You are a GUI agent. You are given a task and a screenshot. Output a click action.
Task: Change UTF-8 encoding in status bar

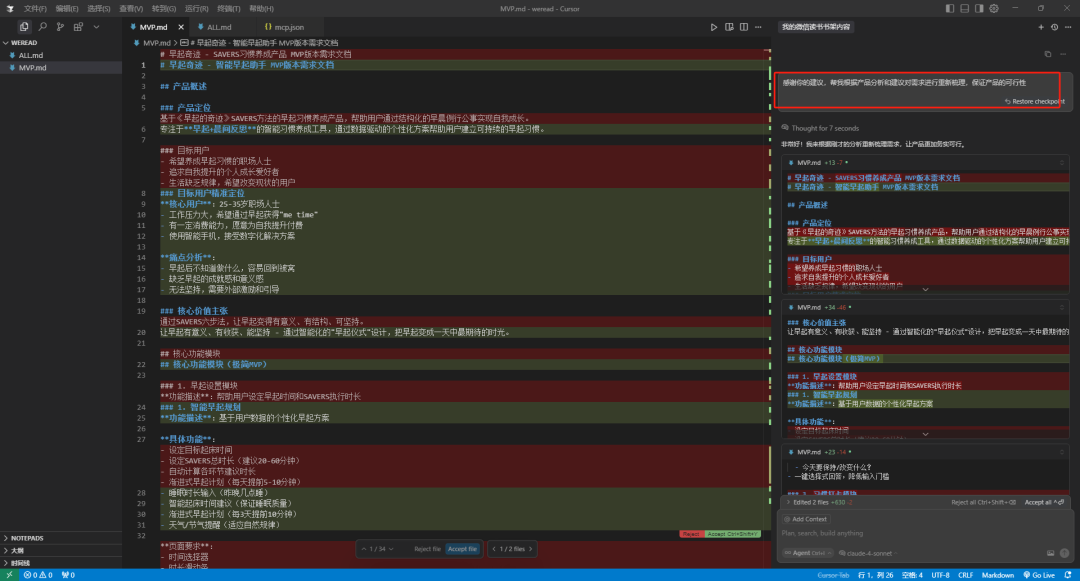(940, 575)
